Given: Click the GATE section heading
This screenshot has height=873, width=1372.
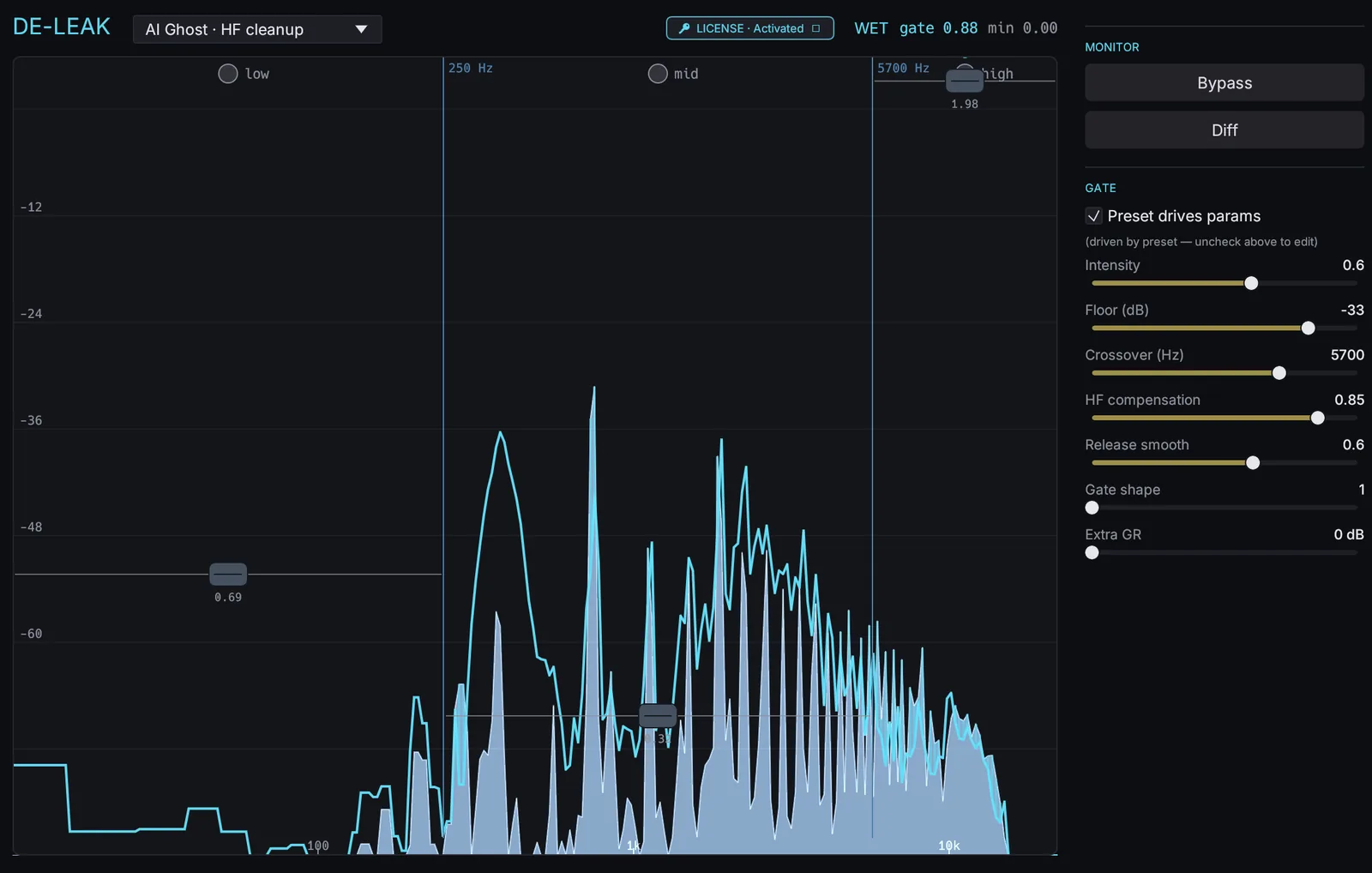Looking at the screenshot, I should (1101, 188).
